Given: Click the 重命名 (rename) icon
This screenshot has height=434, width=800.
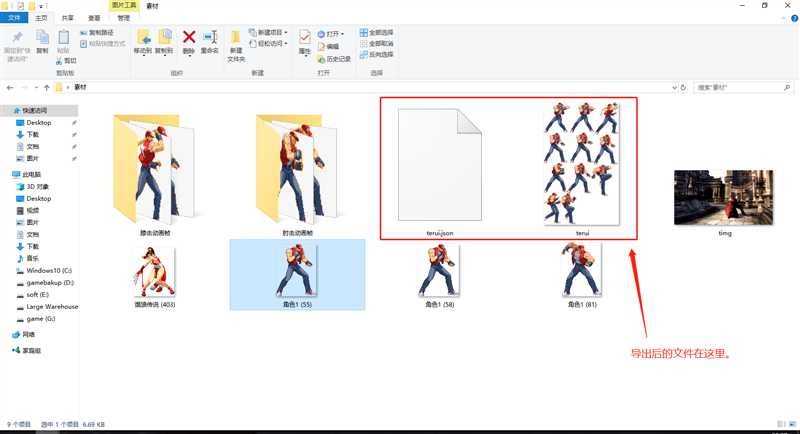Looking at the screenshot, I should [x=210, y=37].
